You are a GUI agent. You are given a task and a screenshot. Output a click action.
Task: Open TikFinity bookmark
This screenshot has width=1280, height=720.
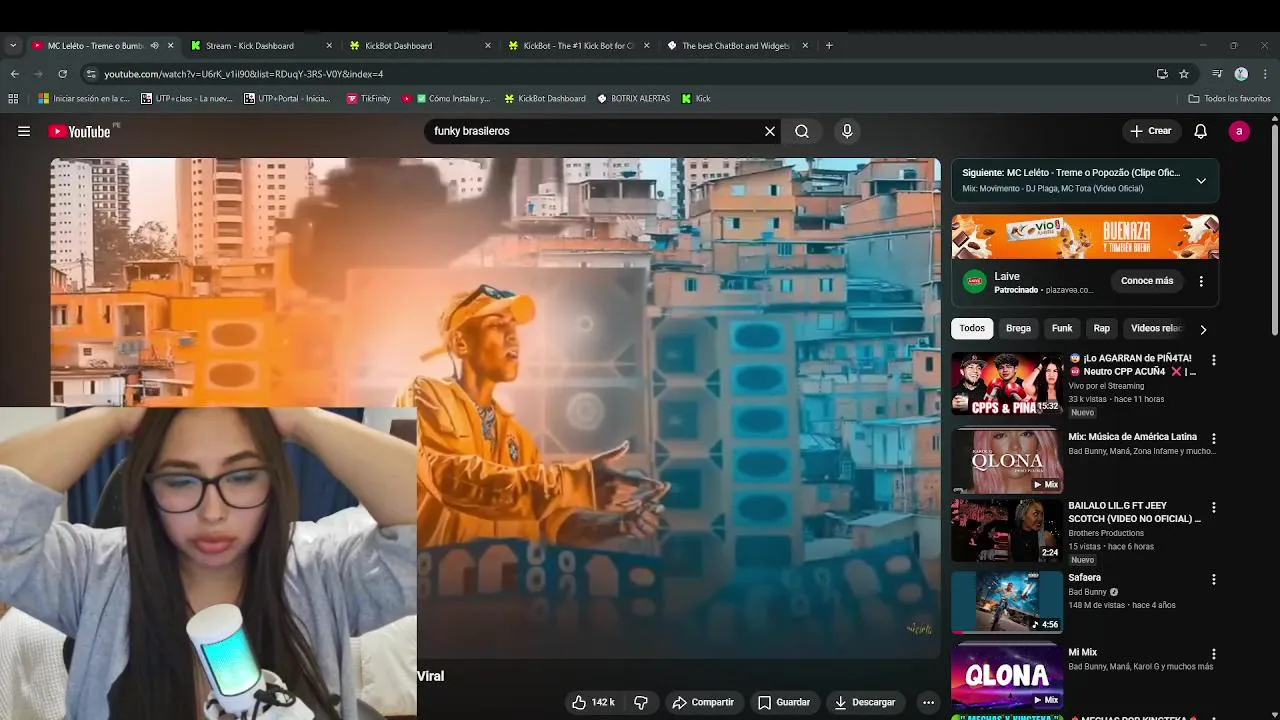click(x=368, y=98)
